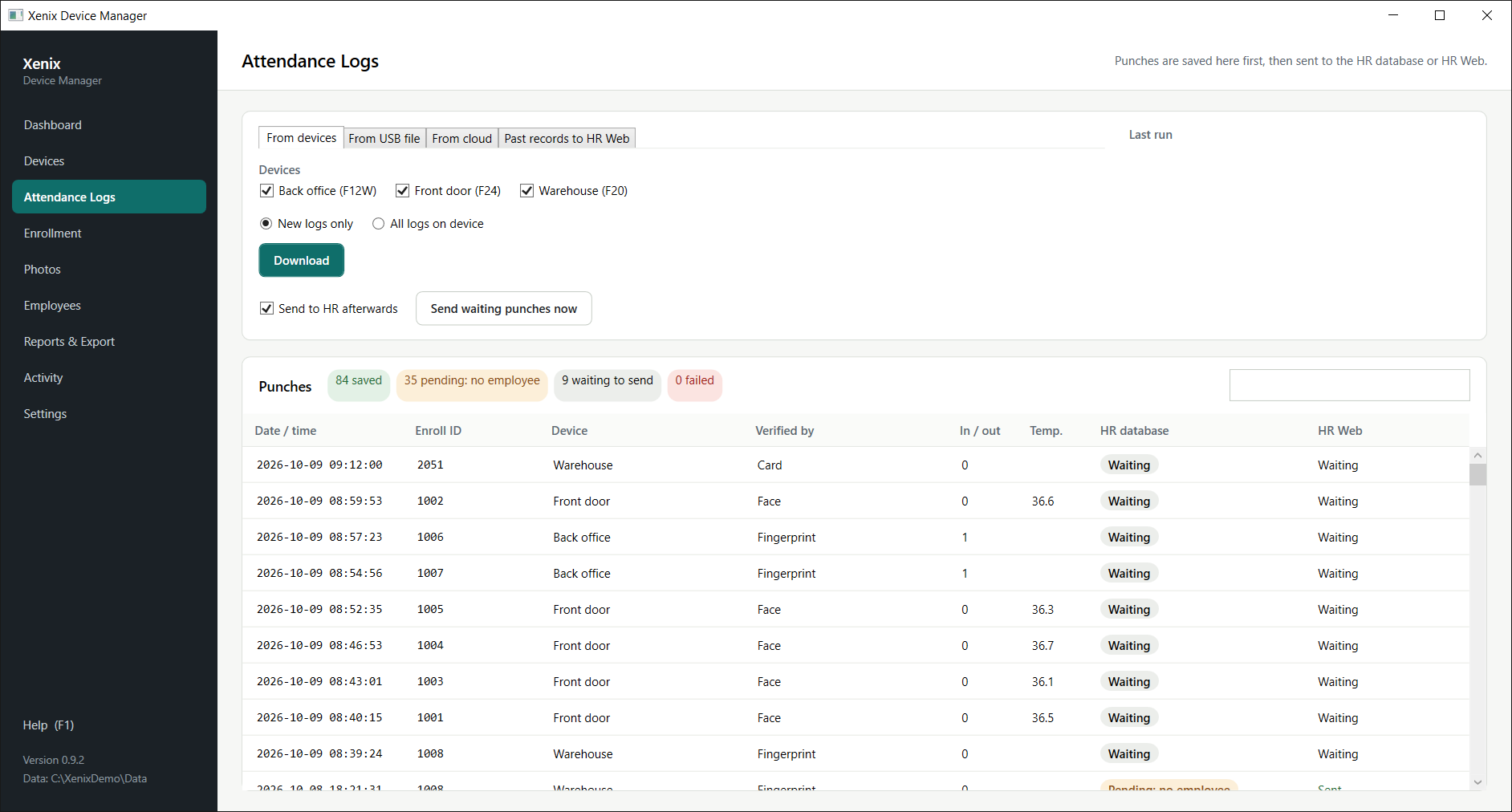This screenshot has width=1512, height=812.
Task: Click temperature value 36.7
Action: coord(1043,646)
